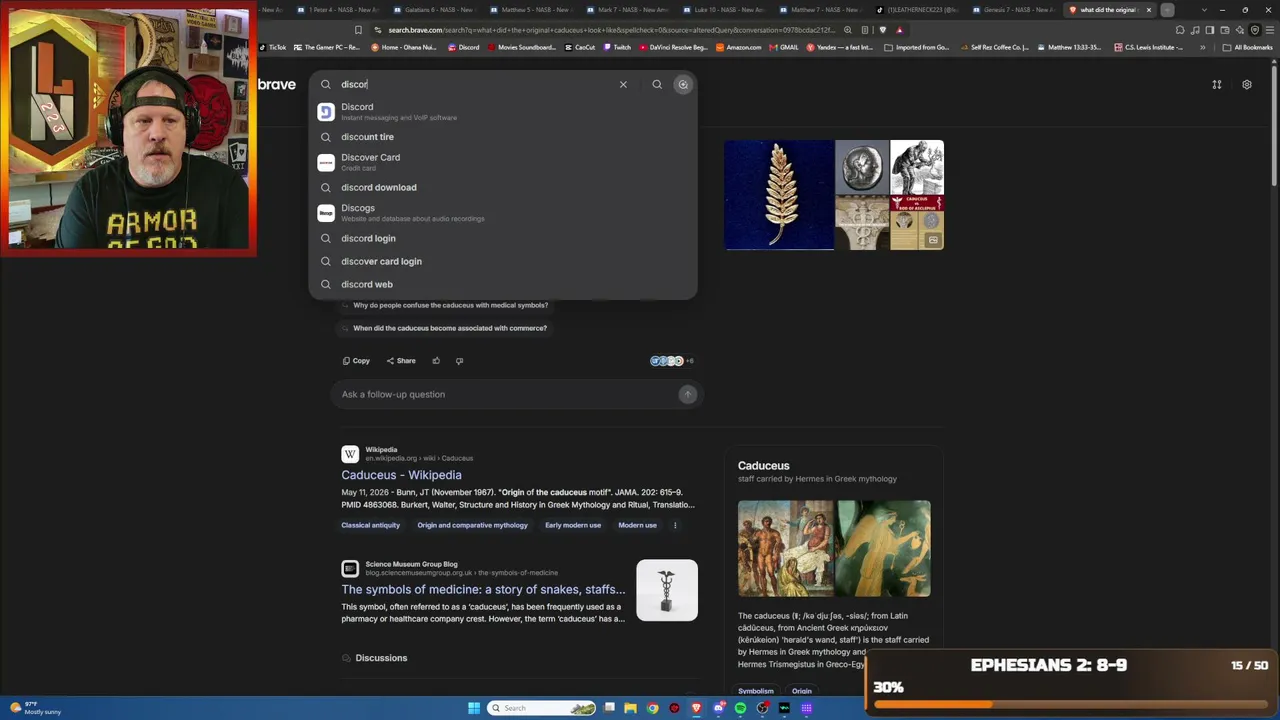
Task: Choose the 'discount tire' suggestion
Action: pos(503,137)
